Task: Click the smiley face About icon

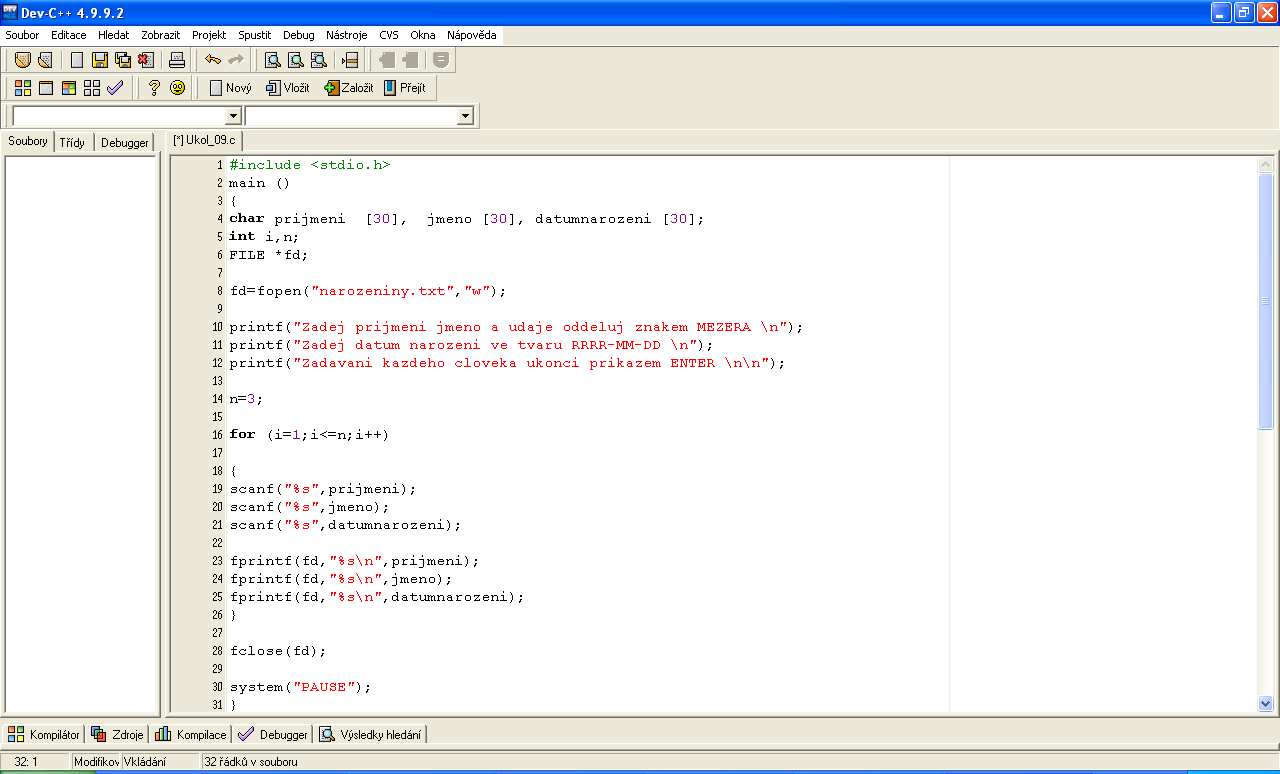Action: (178, 88)
